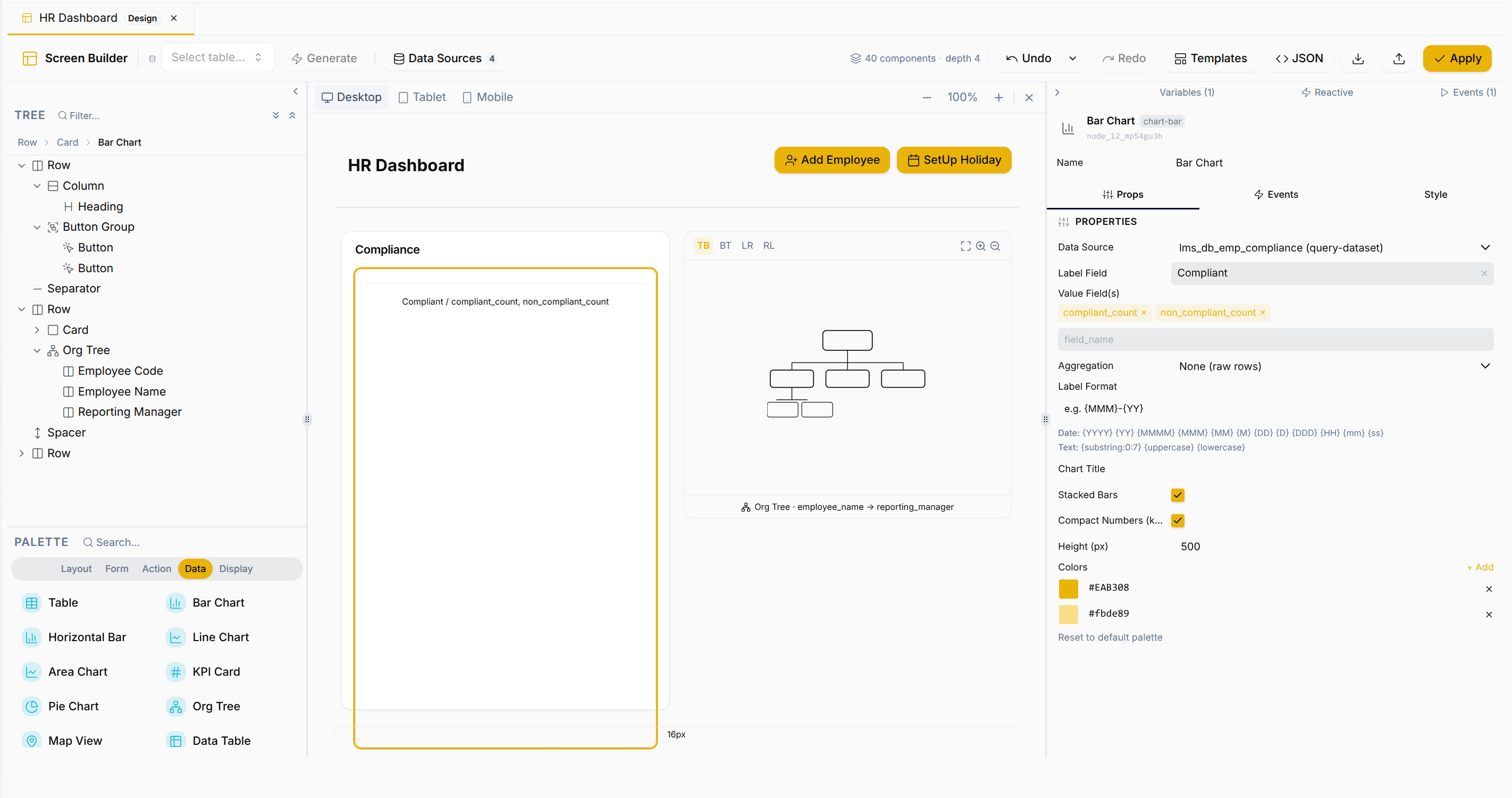1512x798 pixels.
Task: Collapse the Org Tree node
Action: [x=37, y=351]
